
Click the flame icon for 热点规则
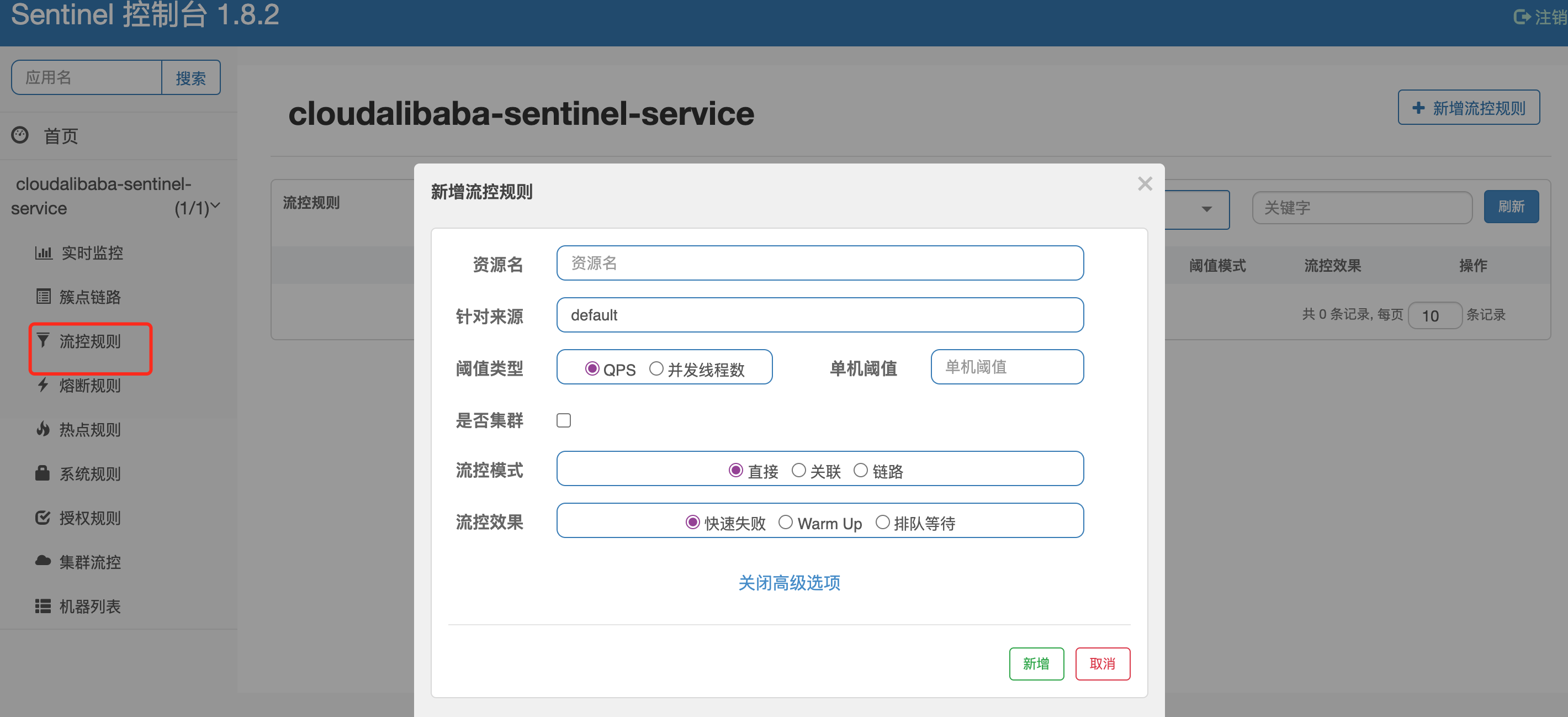pyautogui.click(x=43, y=428)
